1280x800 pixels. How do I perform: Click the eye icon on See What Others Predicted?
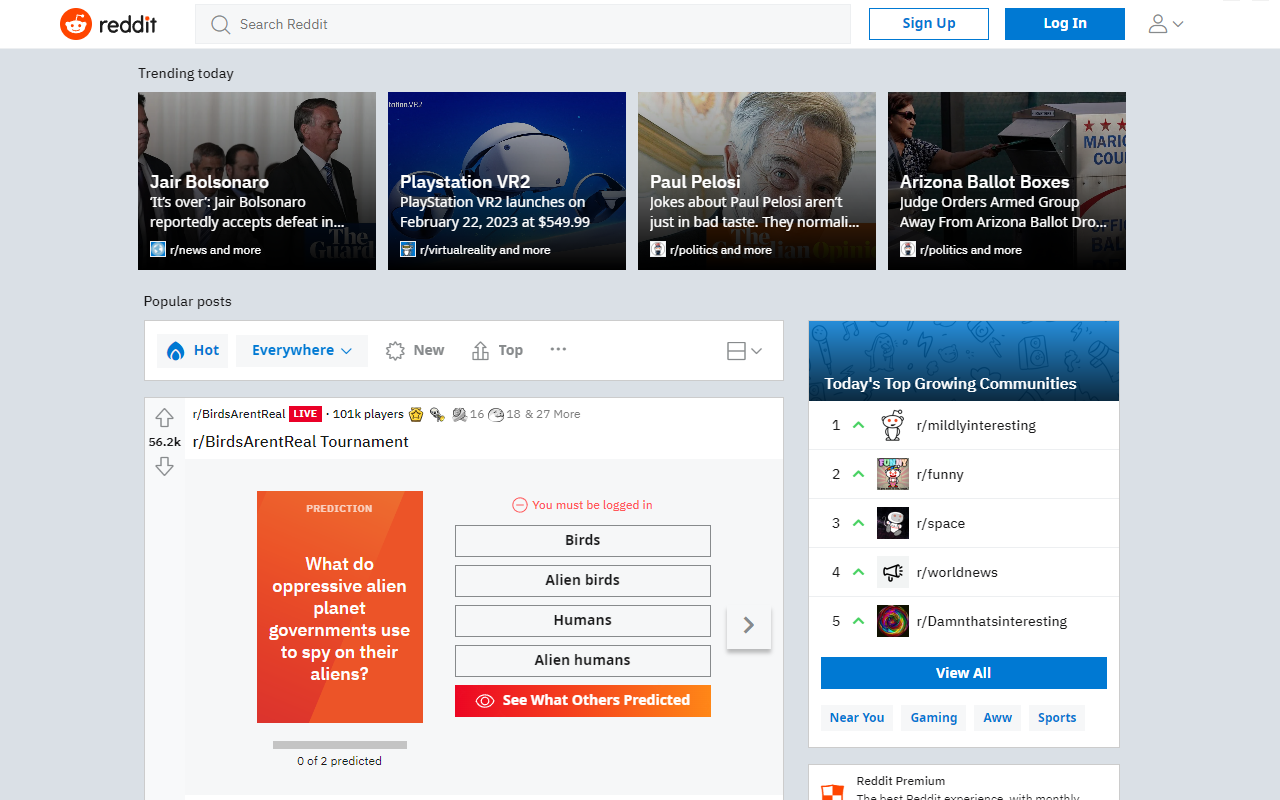485,701
